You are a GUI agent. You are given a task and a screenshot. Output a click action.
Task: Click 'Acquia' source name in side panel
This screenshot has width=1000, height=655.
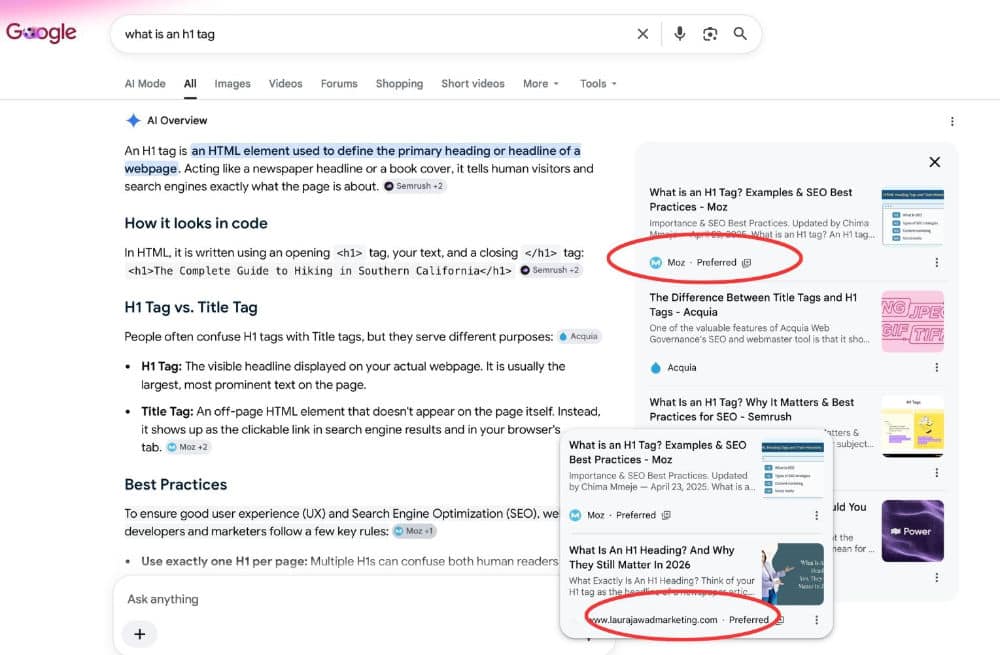(x=682, y=368)
